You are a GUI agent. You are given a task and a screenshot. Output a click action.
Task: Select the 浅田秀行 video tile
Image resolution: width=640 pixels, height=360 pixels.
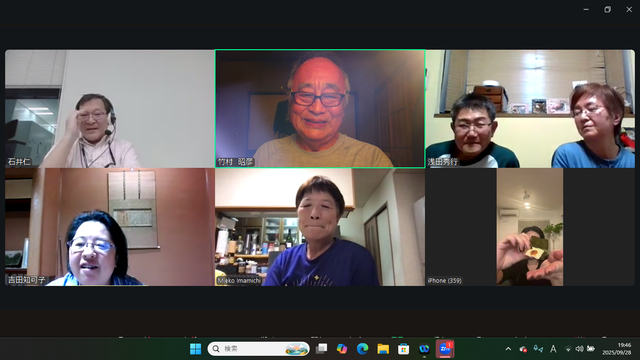click(x=530, y=109)
